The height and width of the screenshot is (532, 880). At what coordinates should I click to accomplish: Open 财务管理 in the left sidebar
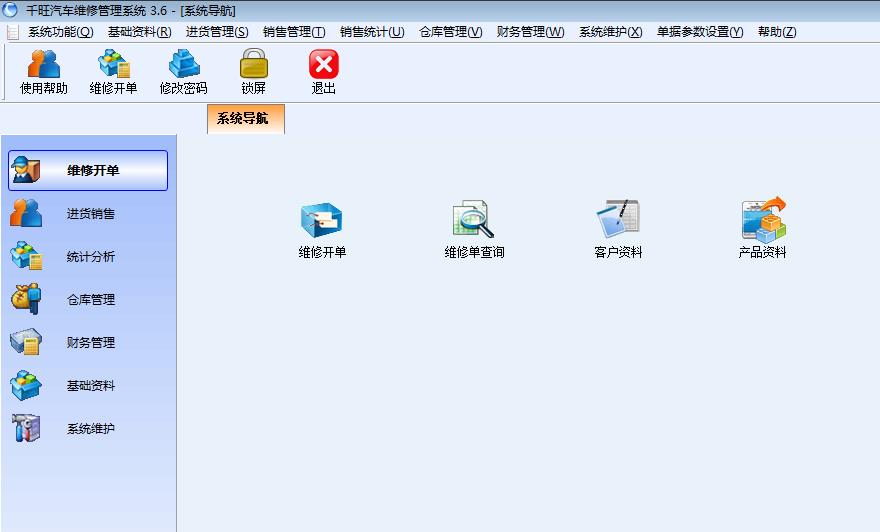(88, 342)
